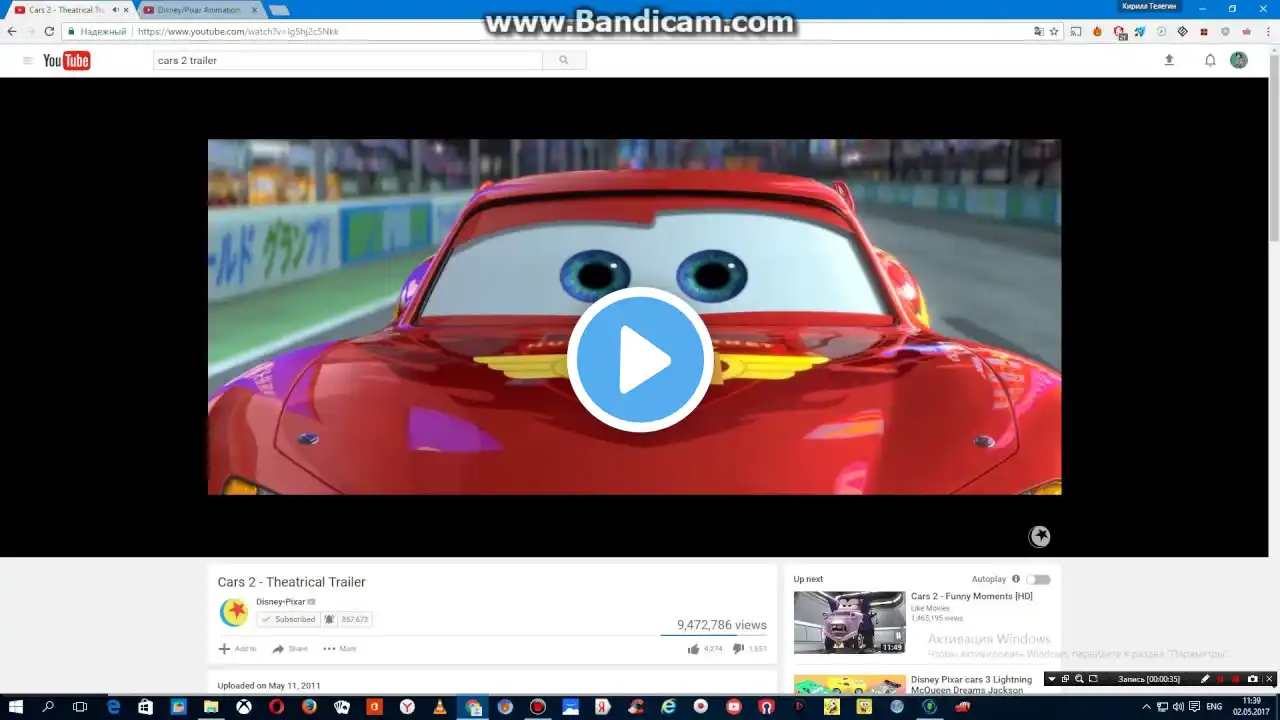The height and width of the screenshot is (720, 1280).
Task: Open the red Opera browser taskbar icon
Action: [x=276, y=707]
